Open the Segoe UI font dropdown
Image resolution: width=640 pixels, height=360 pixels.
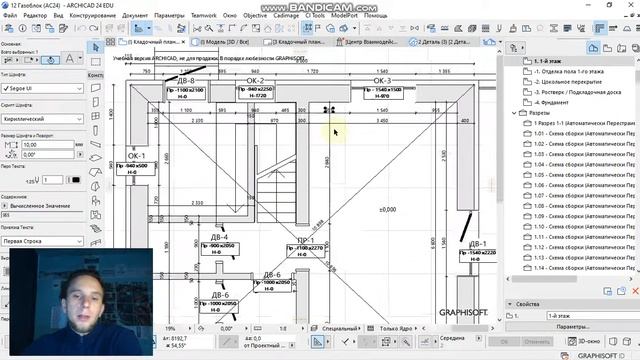42,88
